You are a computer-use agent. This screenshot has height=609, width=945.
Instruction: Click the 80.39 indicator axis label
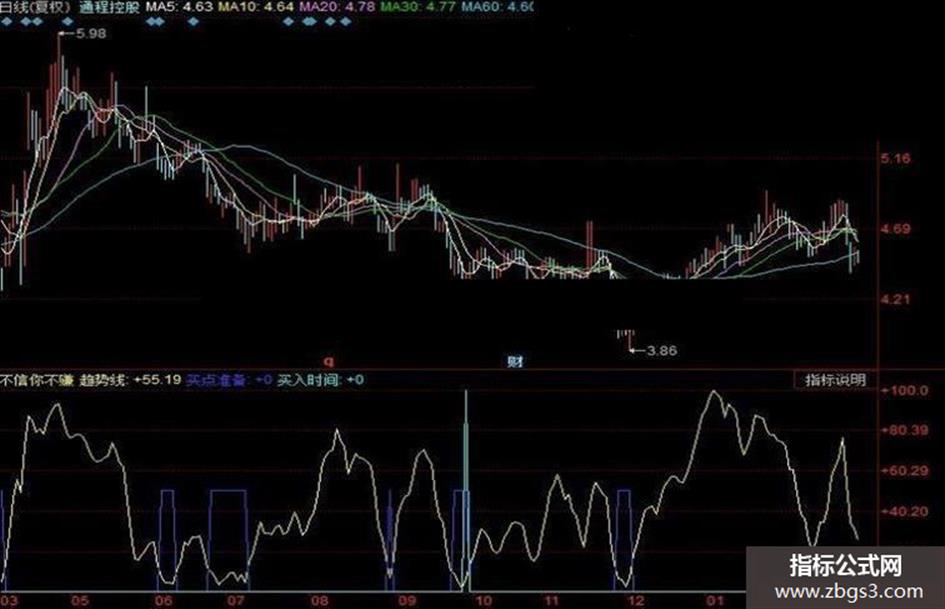(905, 431)
